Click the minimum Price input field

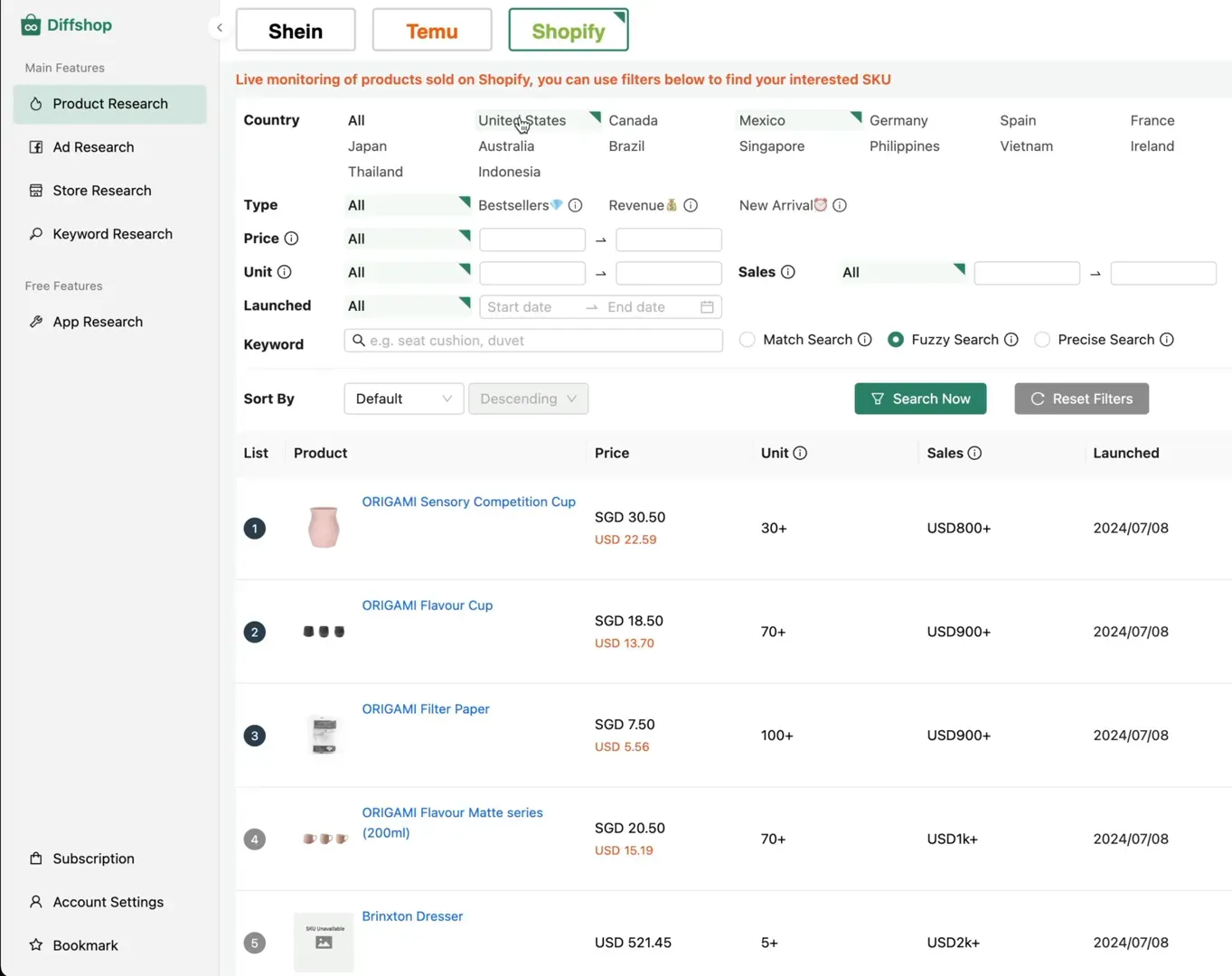532,239
